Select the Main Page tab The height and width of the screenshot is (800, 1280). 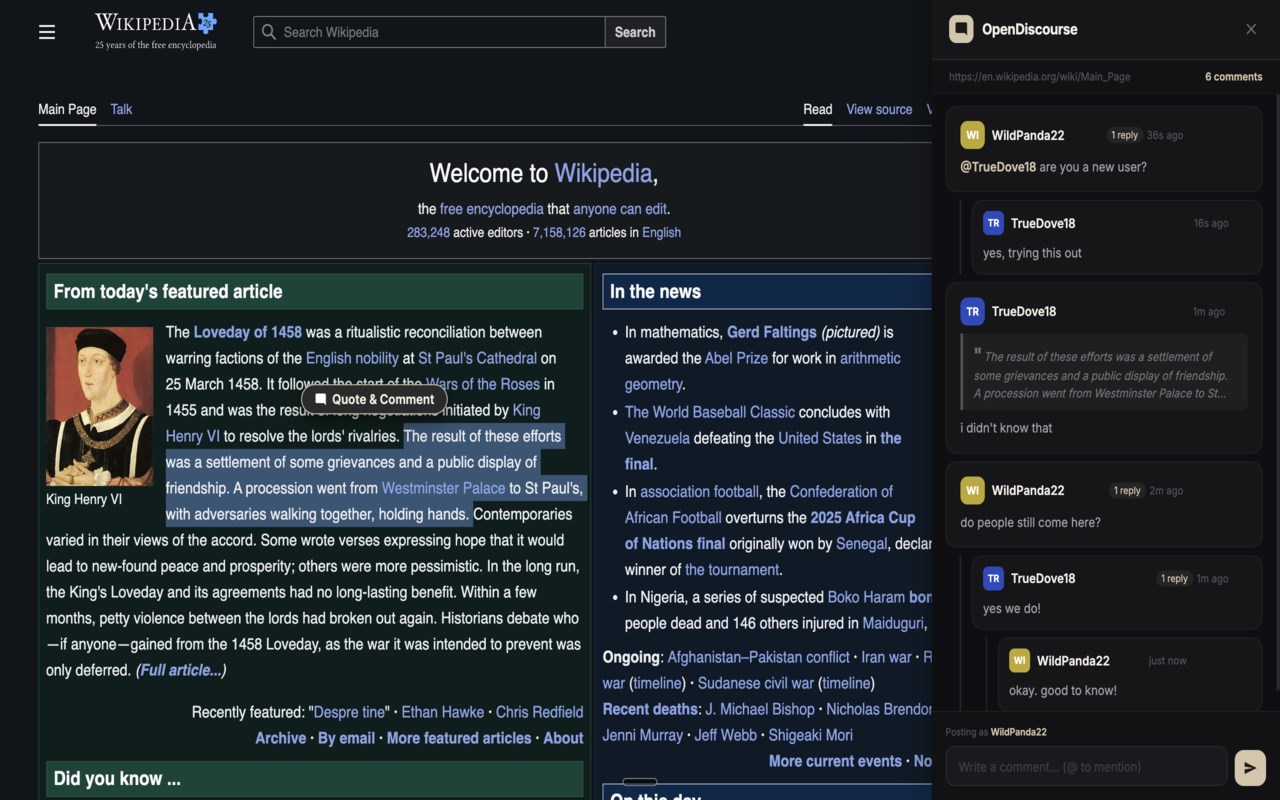pos(67,109)
